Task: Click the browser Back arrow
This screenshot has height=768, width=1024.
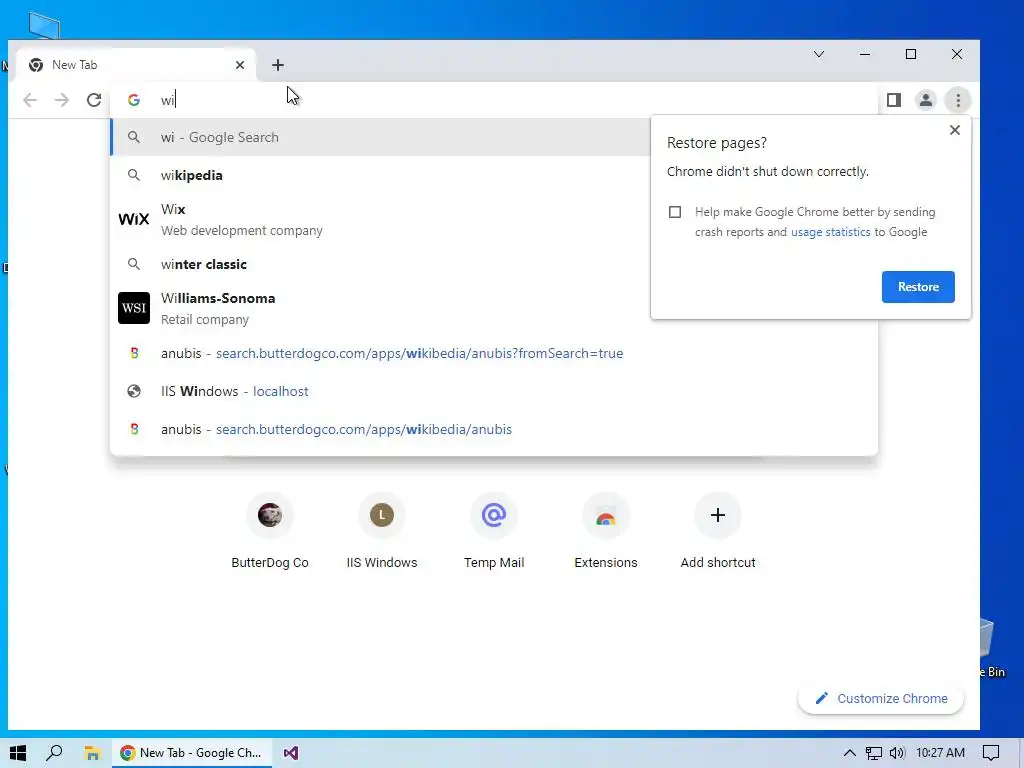Action: pyautogui.click(x=30, y=100)
